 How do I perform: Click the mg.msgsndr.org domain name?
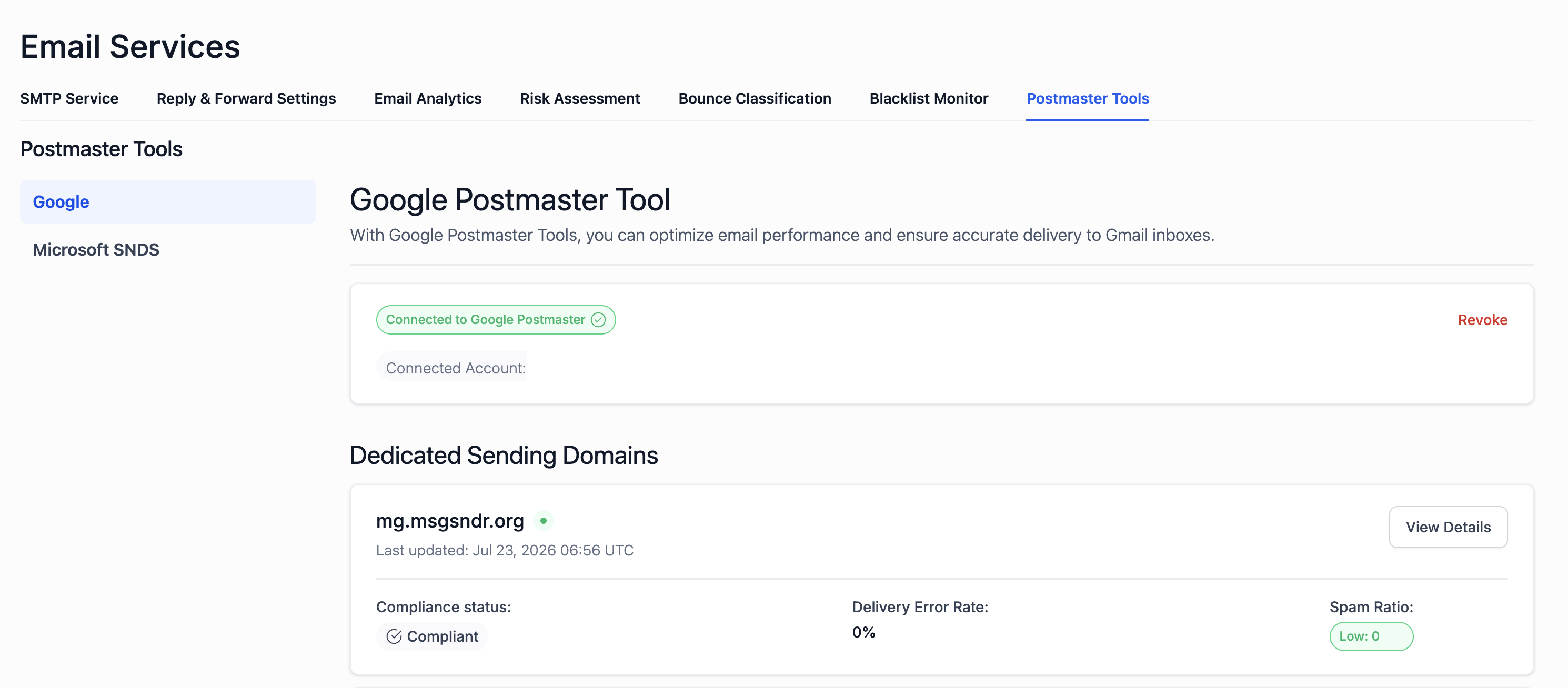(450, 521)
